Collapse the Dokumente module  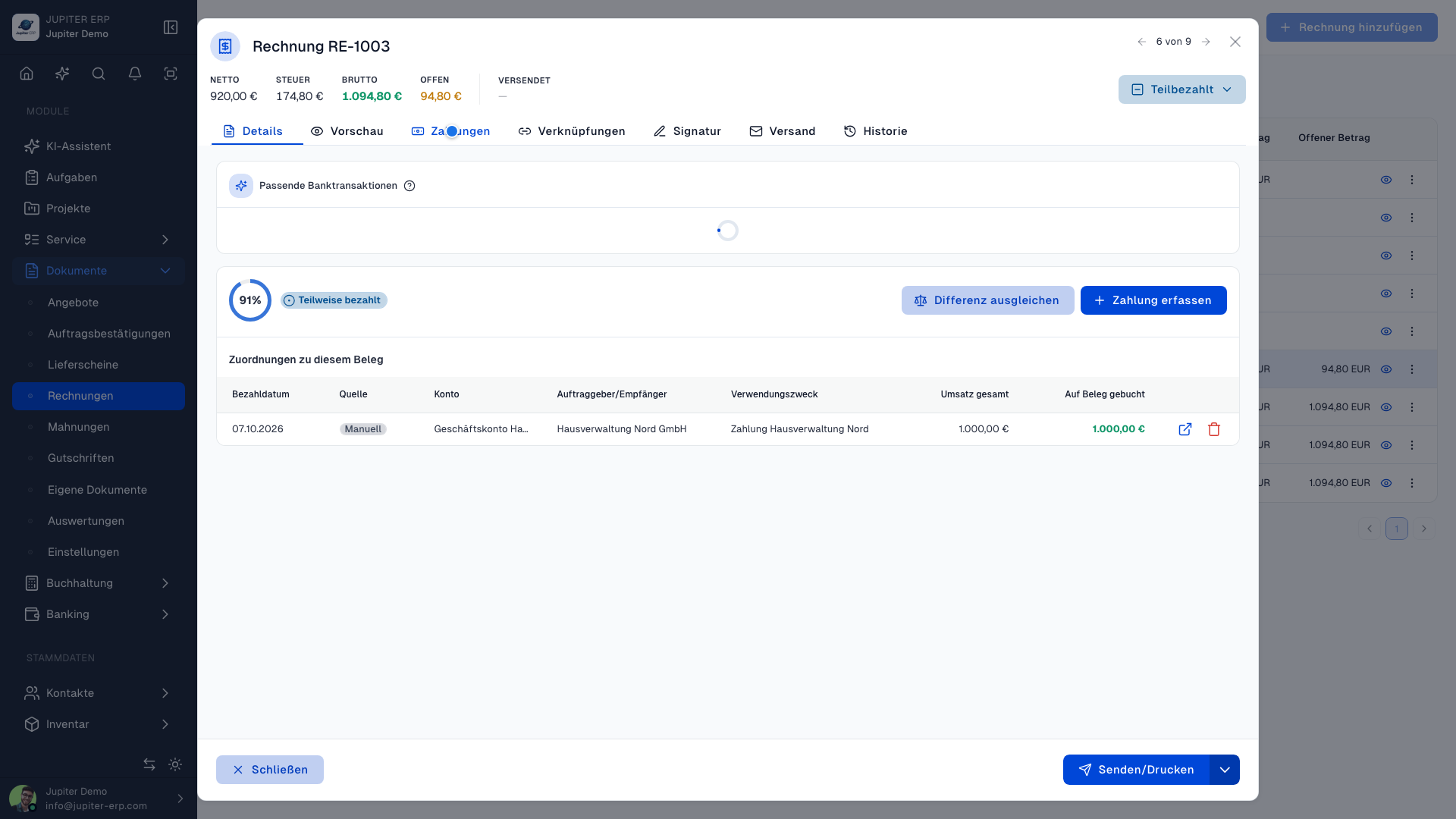tap(99, 271)
